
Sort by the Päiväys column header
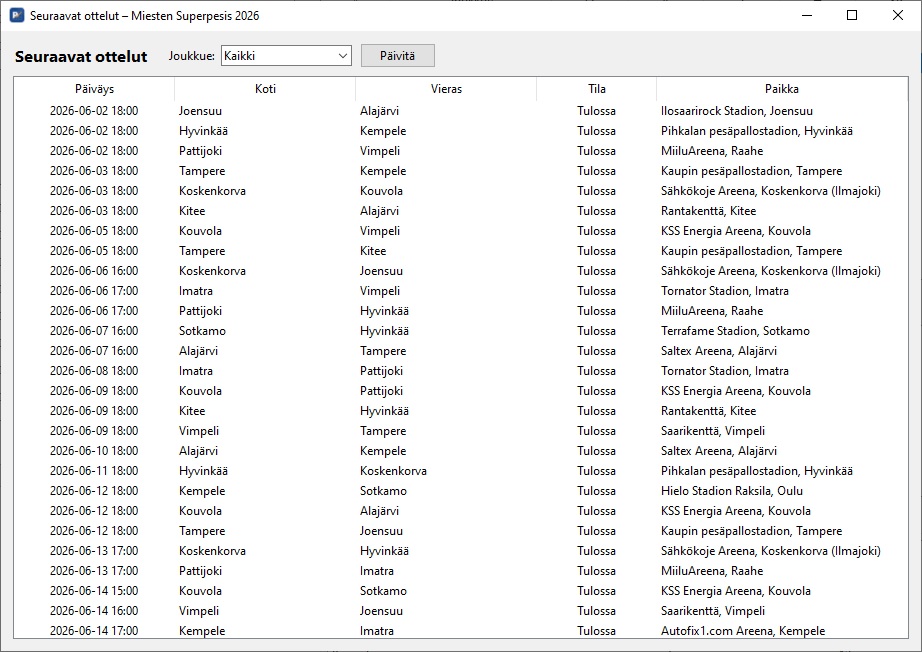[x=94, y=89]
